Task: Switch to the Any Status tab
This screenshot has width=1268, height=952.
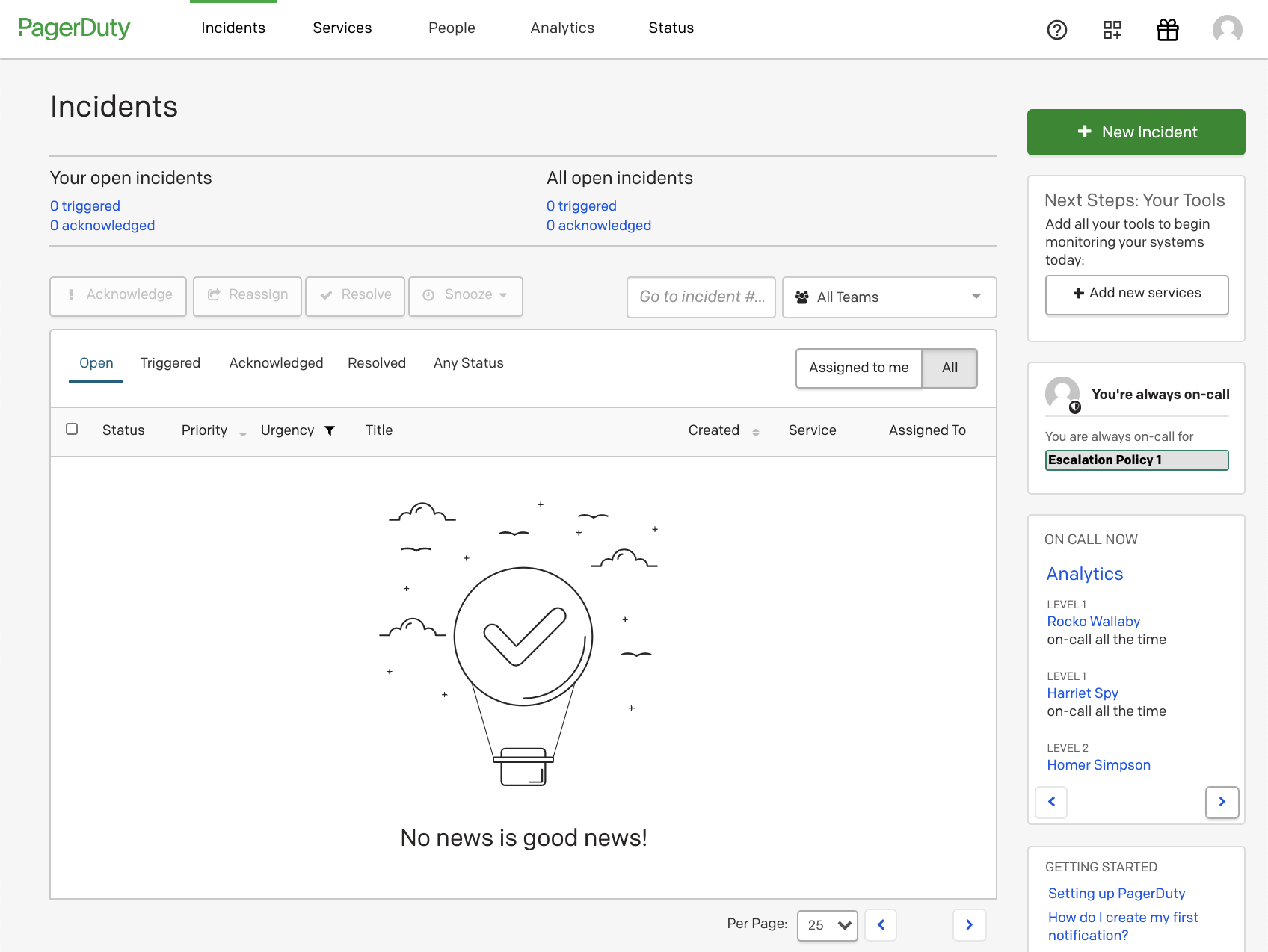Action: point(469,363)
